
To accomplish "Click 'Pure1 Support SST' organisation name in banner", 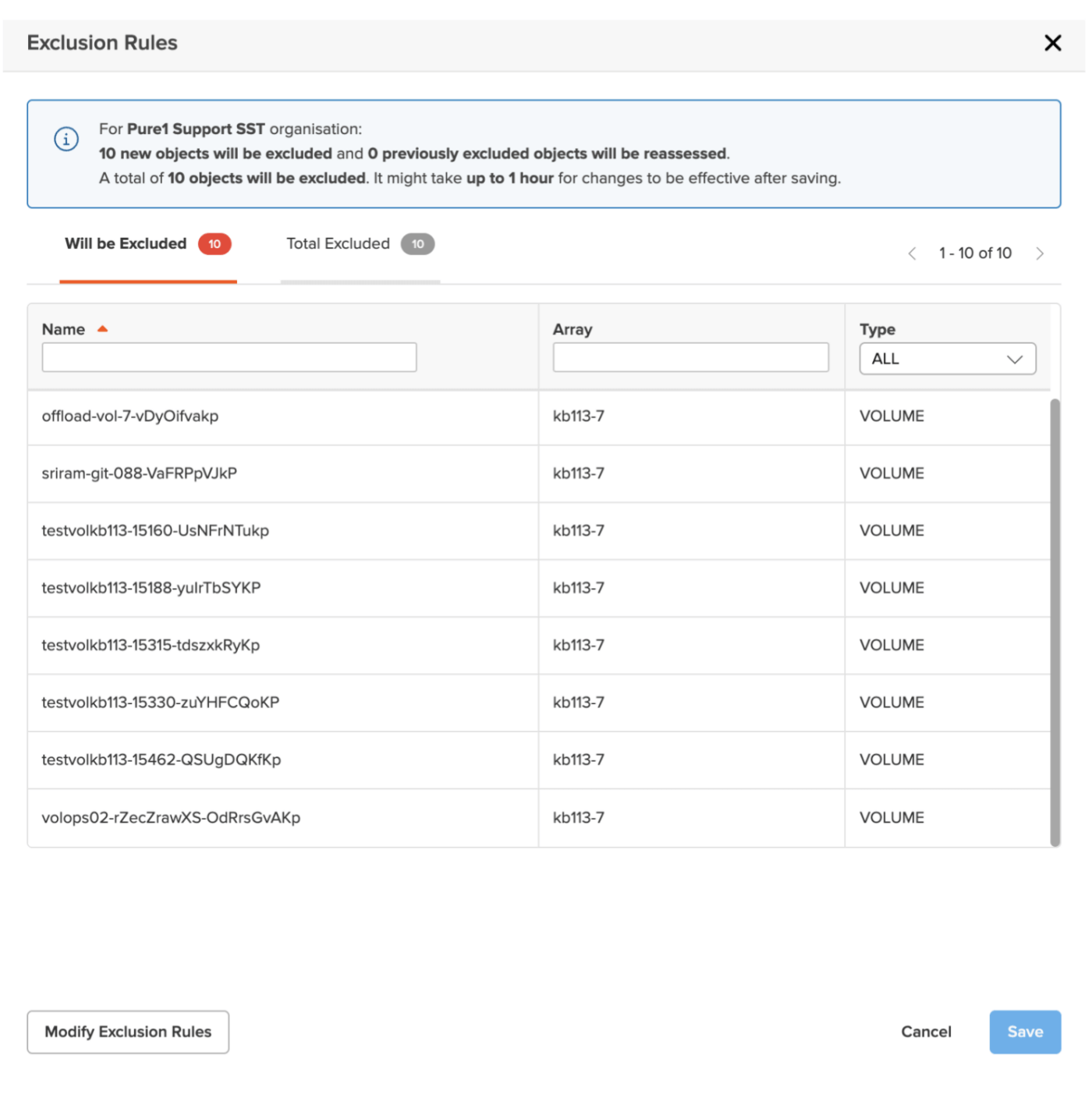I will [196, 129].
